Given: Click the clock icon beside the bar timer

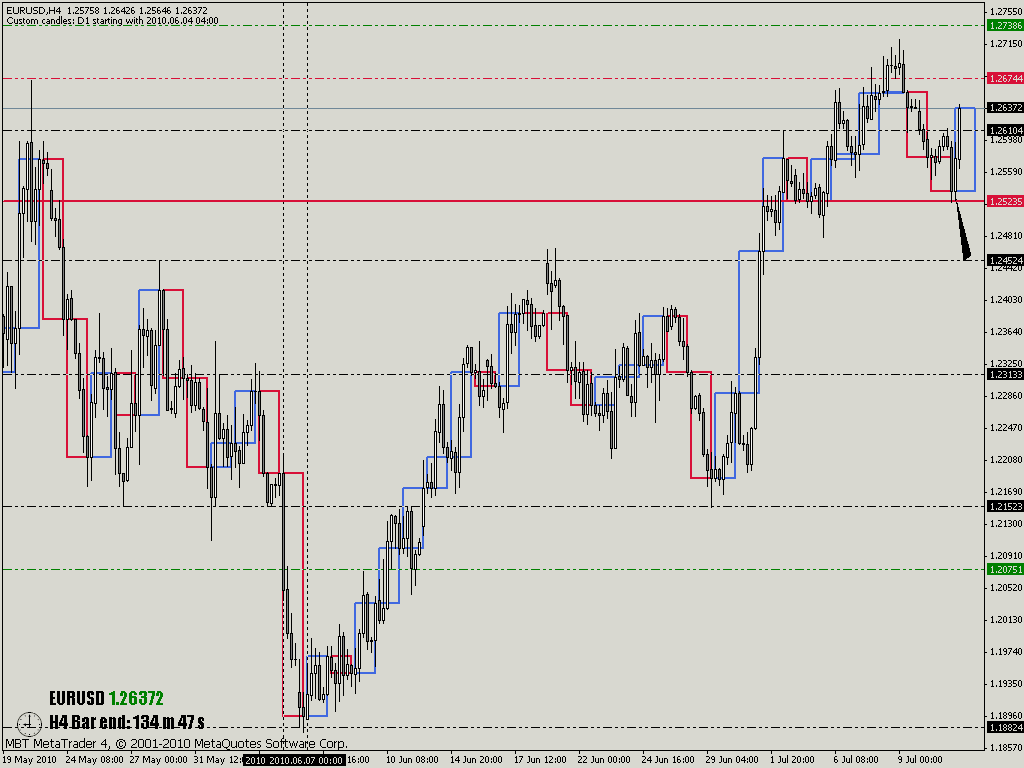Looking at the screenshot, I should [x=29, y=723].
